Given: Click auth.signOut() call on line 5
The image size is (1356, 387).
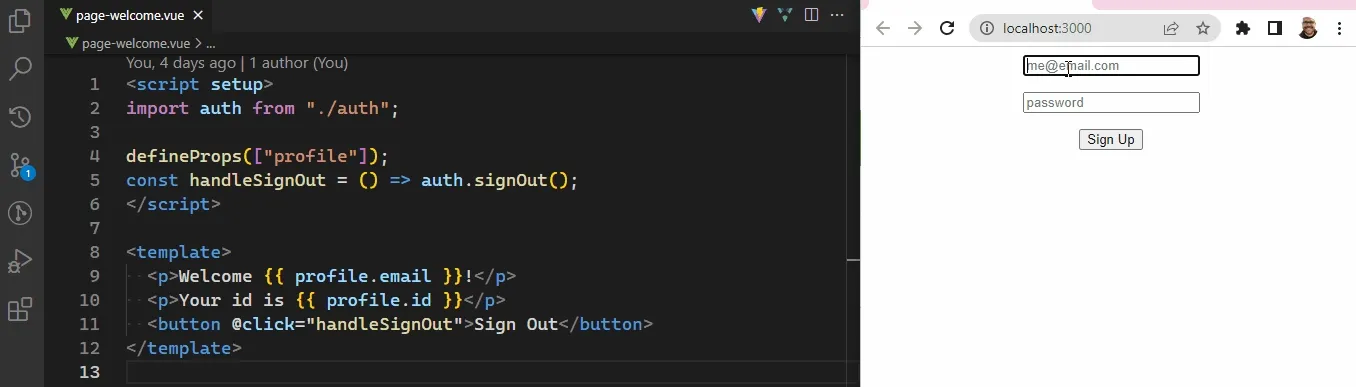Looking at the screenshot, I should point(495,180).
